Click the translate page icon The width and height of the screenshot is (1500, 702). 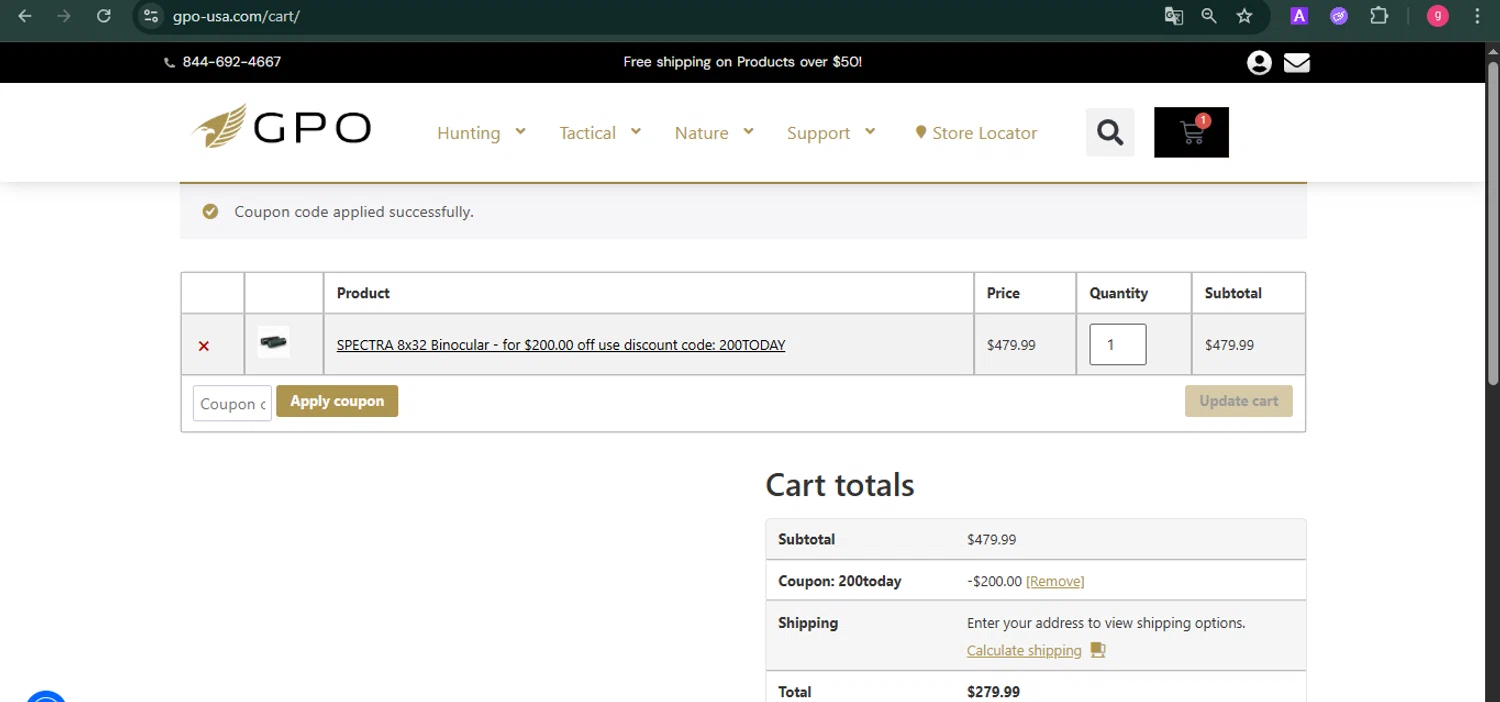(x=1174, y=16)
